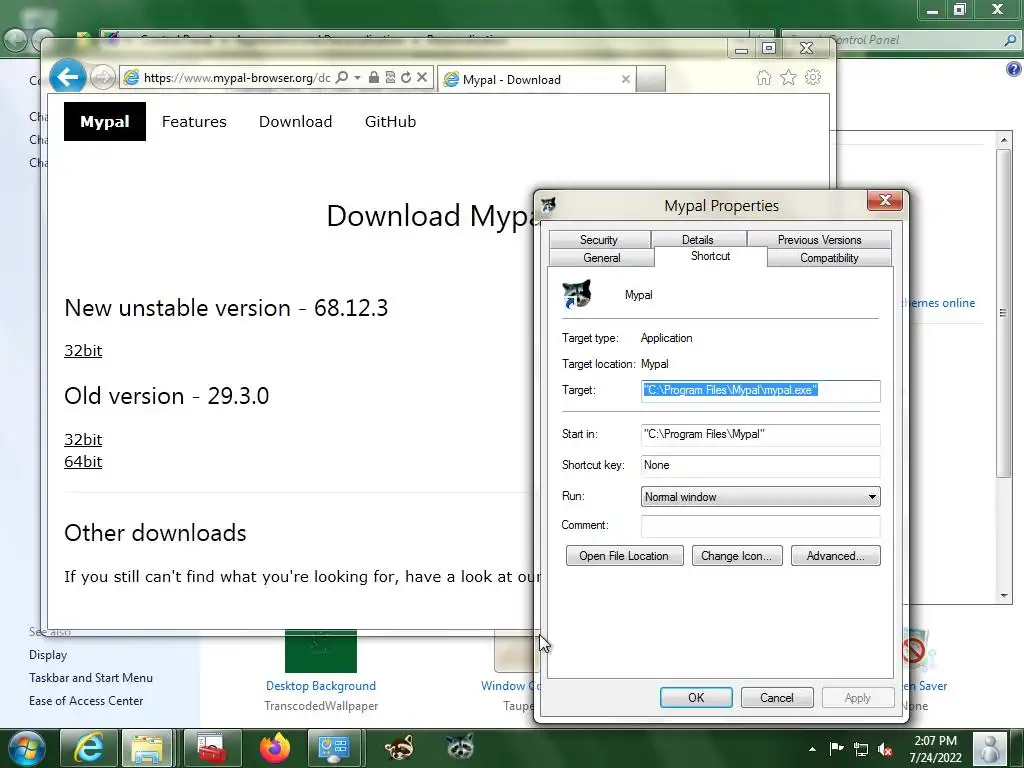Viewport: 1024px width, 768px height.
Task: Click the Shortcut key field
Action: [761, 466]
